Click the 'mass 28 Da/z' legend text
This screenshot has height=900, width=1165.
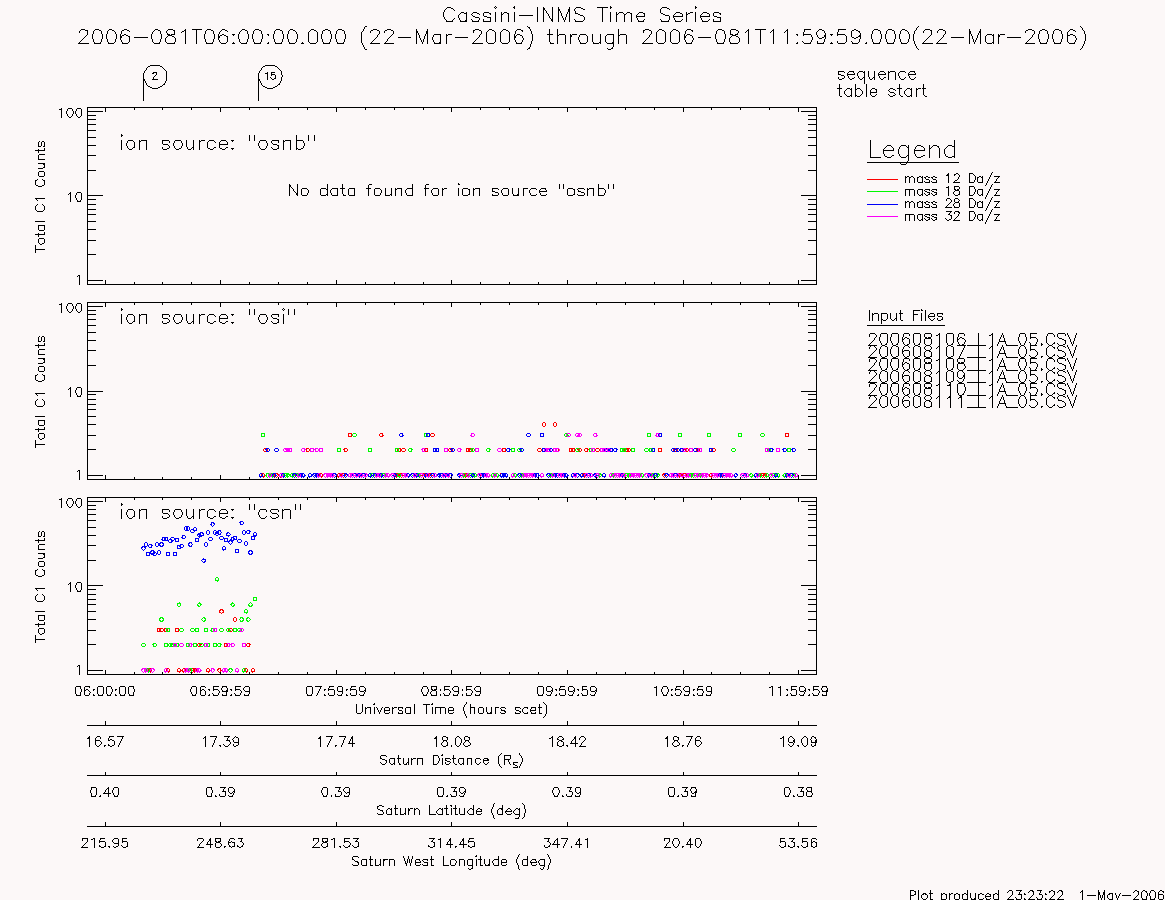[x=952, y=204]
